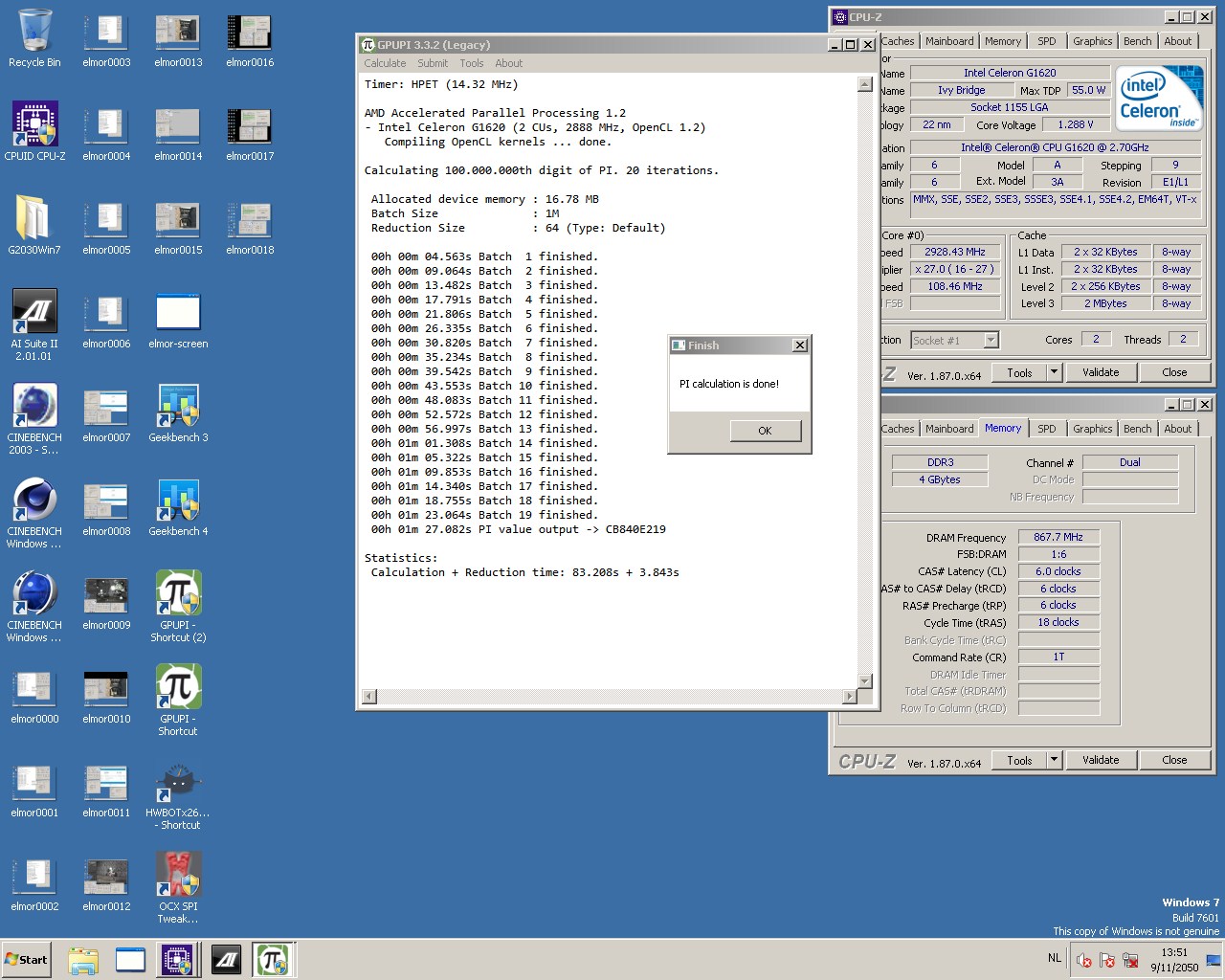The height and width of the screenshot is (980, 1225).
Task: Click DRAM Frequency value 867.7 MHz
Action: click(1058, 537)
